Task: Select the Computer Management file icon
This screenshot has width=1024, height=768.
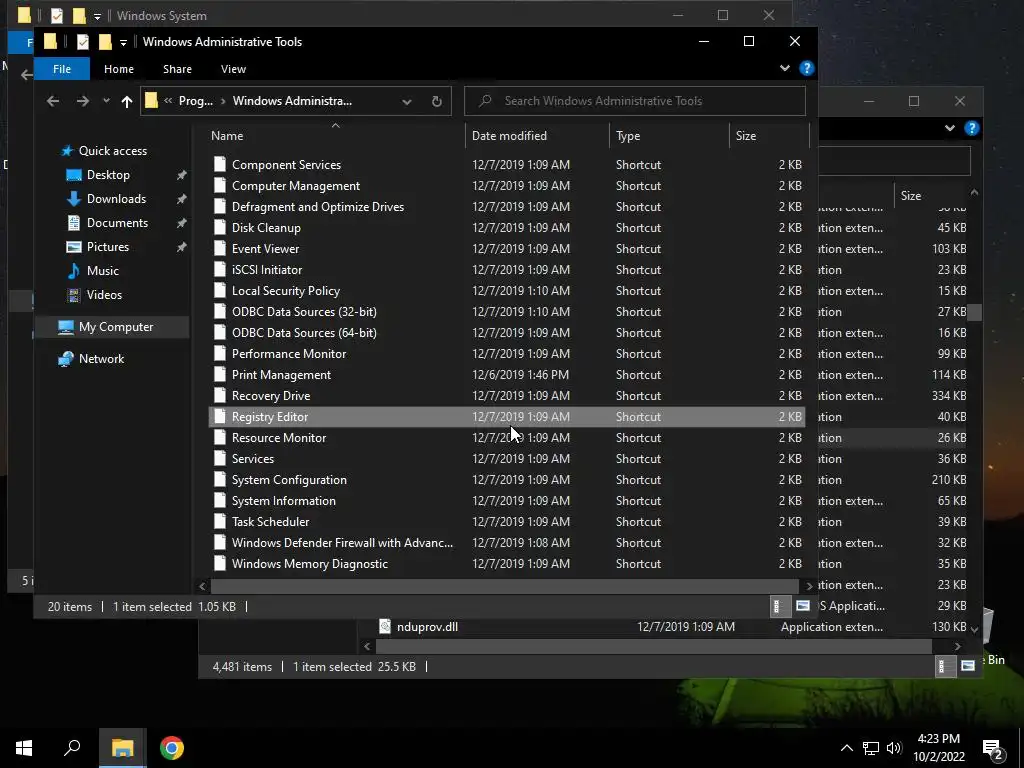Action: [220, 185]
